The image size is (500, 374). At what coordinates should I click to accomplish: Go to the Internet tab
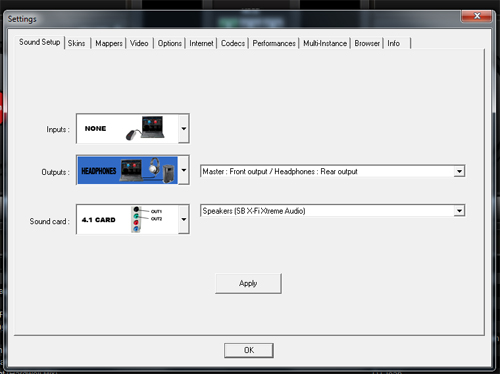[201, 43]
